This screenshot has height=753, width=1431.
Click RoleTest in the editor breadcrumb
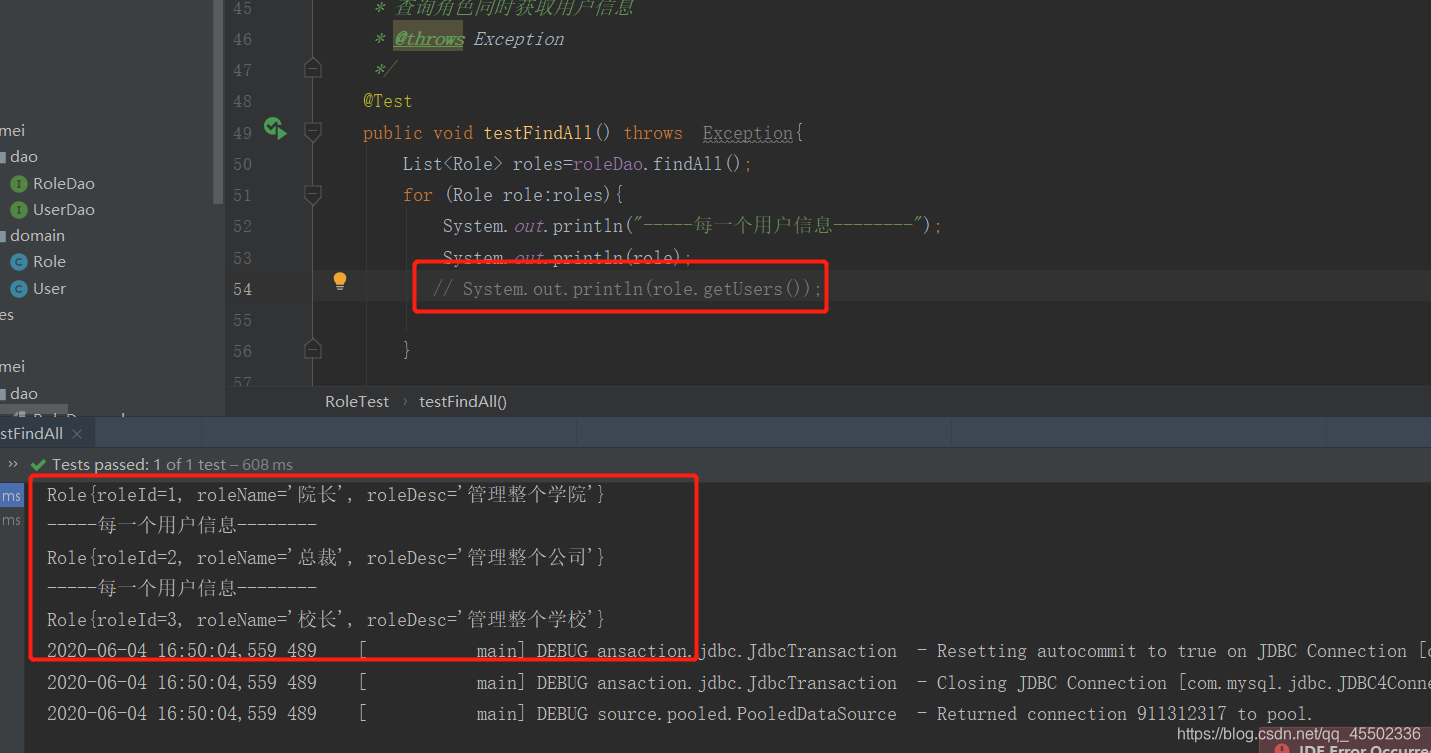tap(357, 401)
